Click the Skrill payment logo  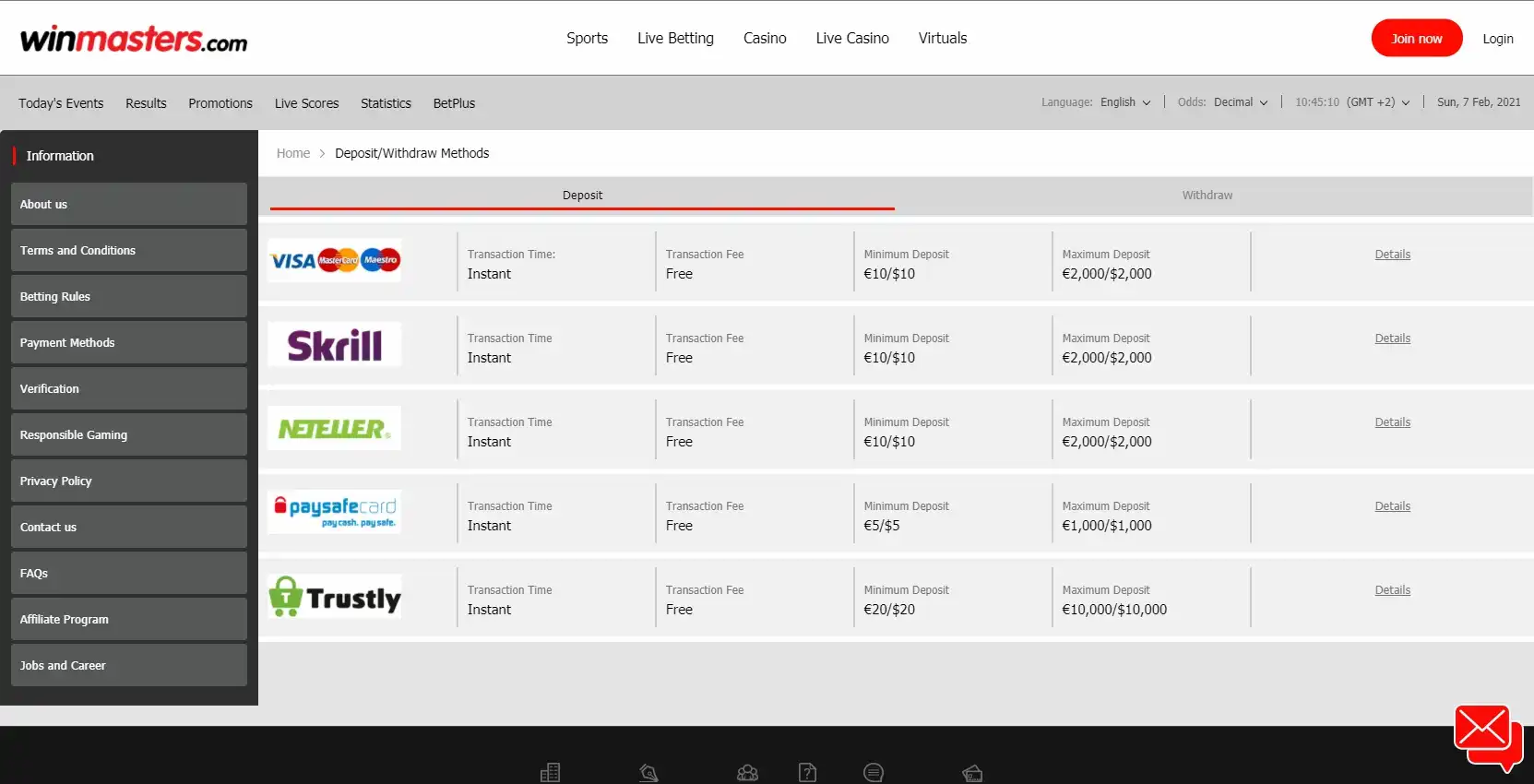(334, 346)
